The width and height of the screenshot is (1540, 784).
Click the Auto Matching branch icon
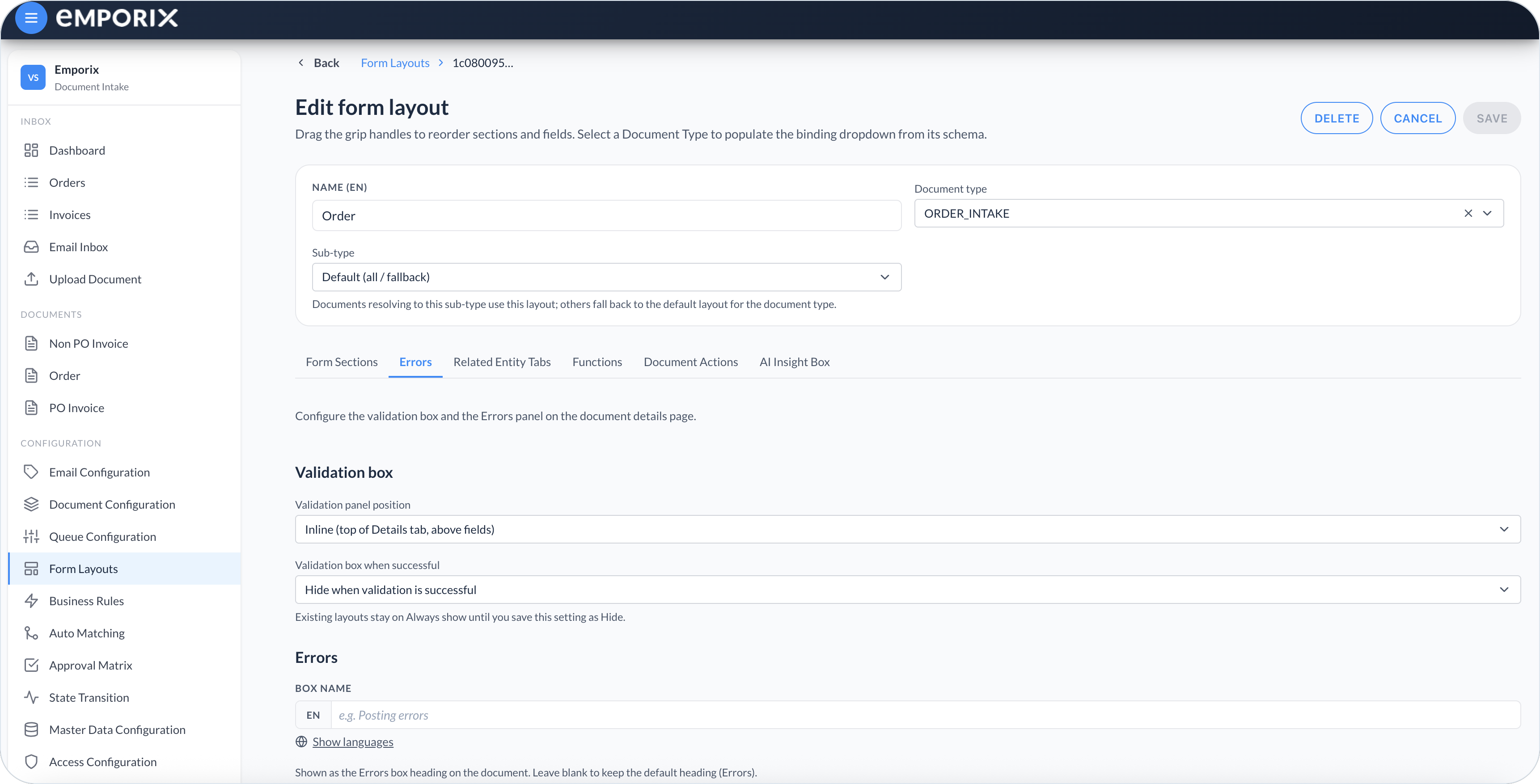[x=31, y=633]
